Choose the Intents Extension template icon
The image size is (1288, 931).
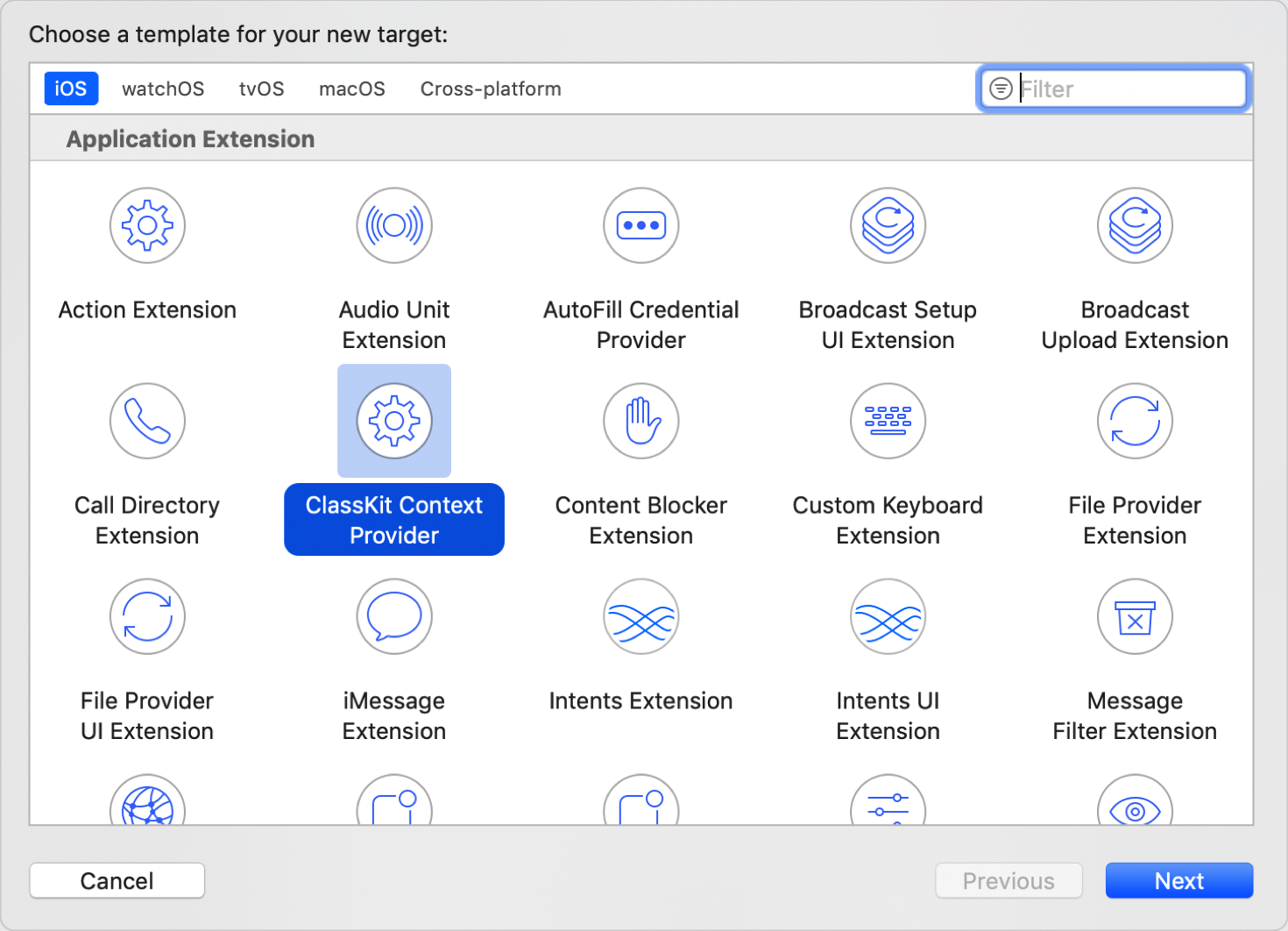(x=641, y=616)
